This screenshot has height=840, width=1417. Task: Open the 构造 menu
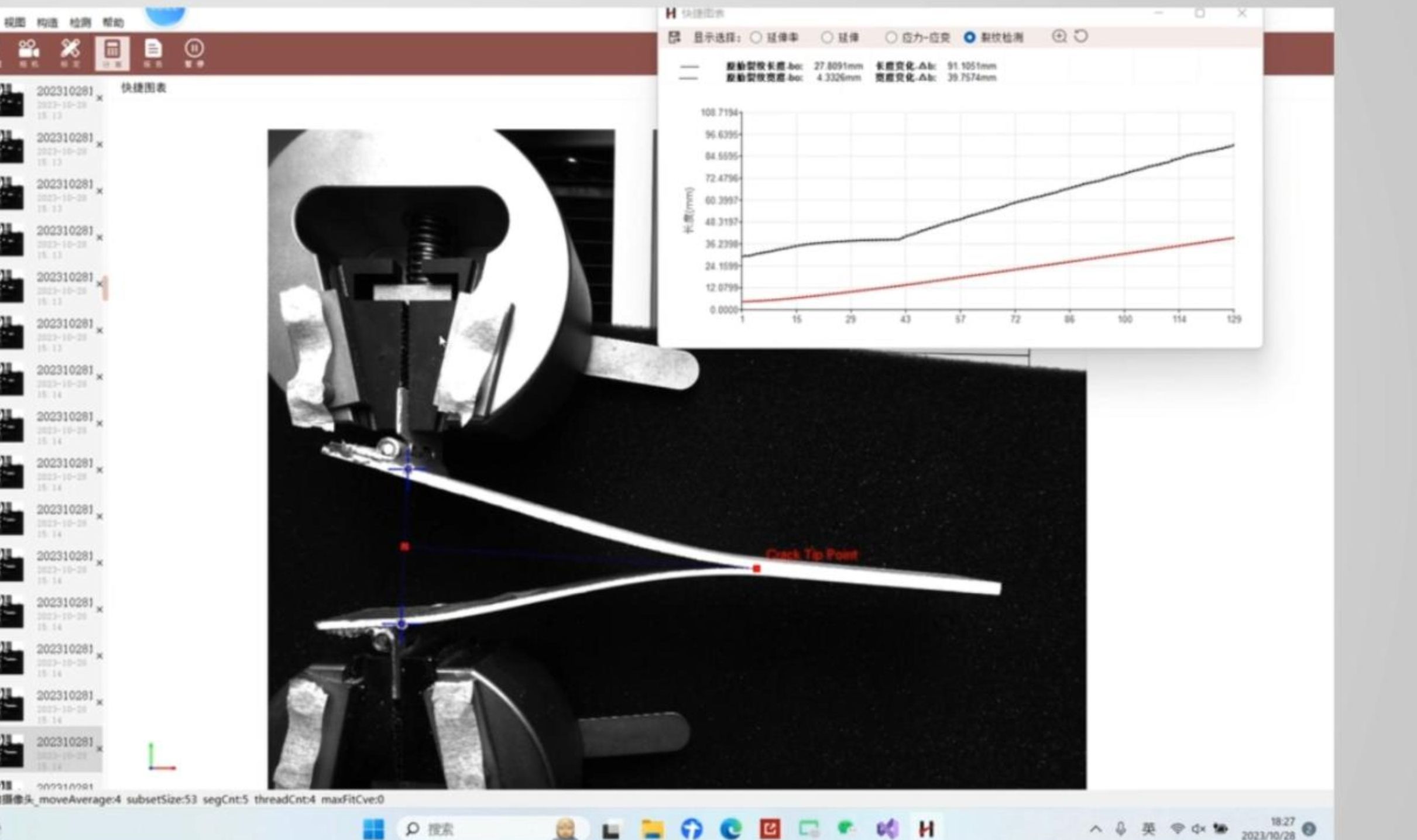pyautogui.click(x=47, y=22)
